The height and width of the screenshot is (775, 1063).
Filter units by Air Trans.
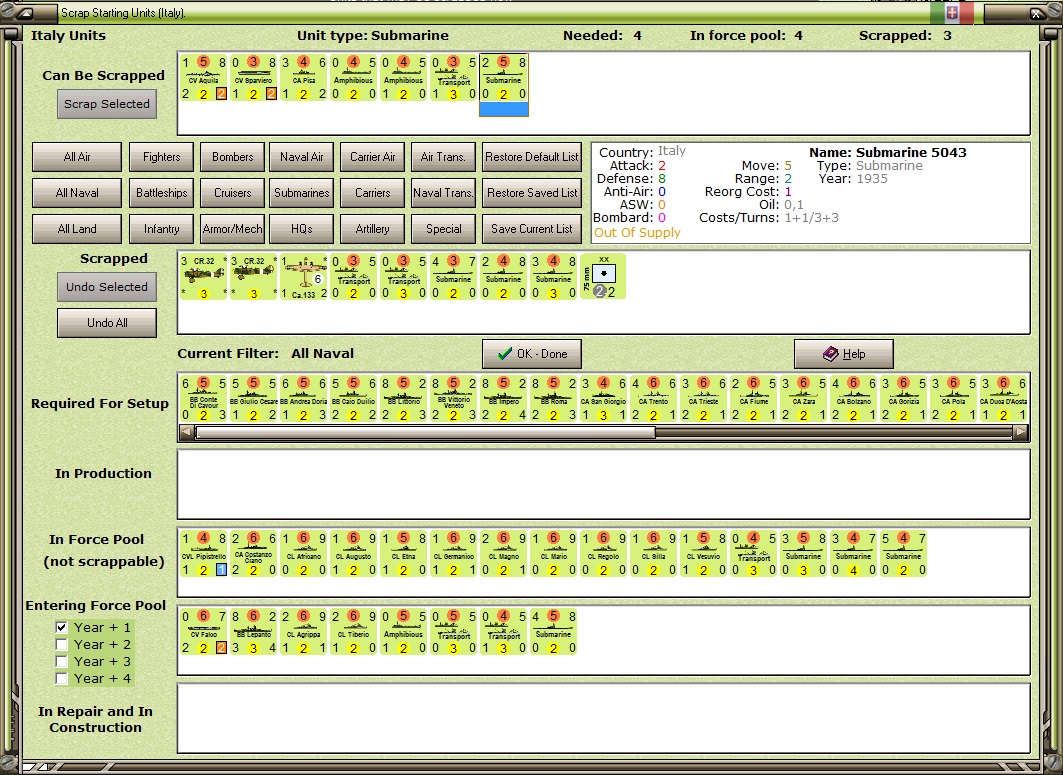443,157
